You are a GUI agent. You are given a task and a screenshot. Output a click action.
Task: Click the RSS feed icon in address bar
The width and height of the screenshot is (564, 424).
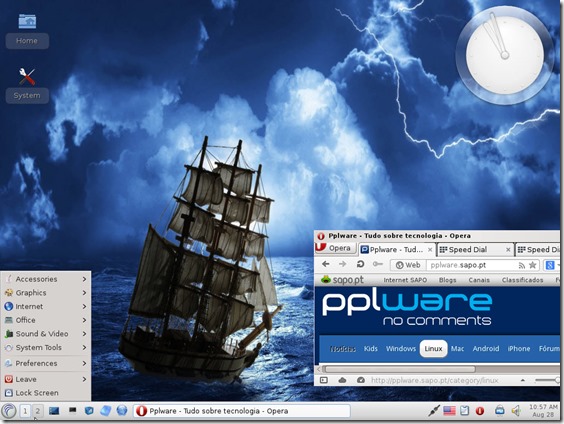[522, 265]
